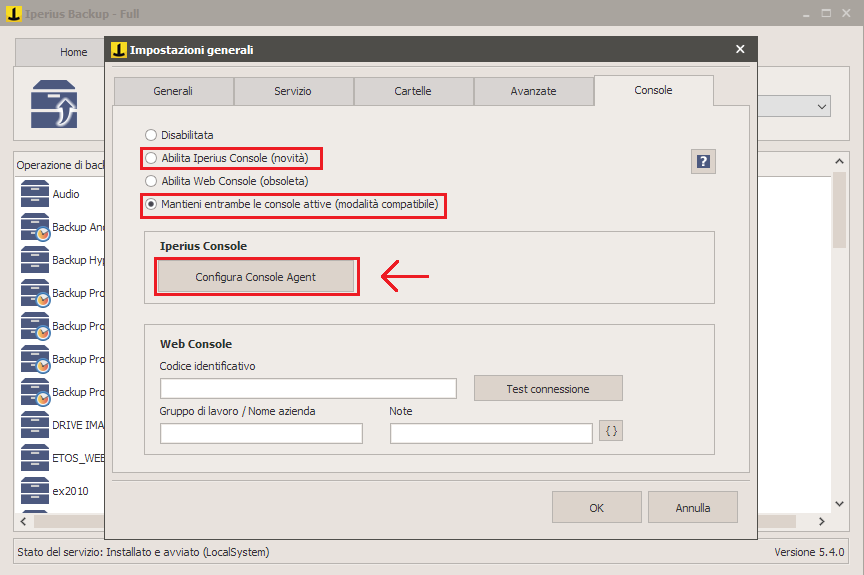Open the Generali tab
This screenshot has width=864, height=575.
[x=174, y=91]
